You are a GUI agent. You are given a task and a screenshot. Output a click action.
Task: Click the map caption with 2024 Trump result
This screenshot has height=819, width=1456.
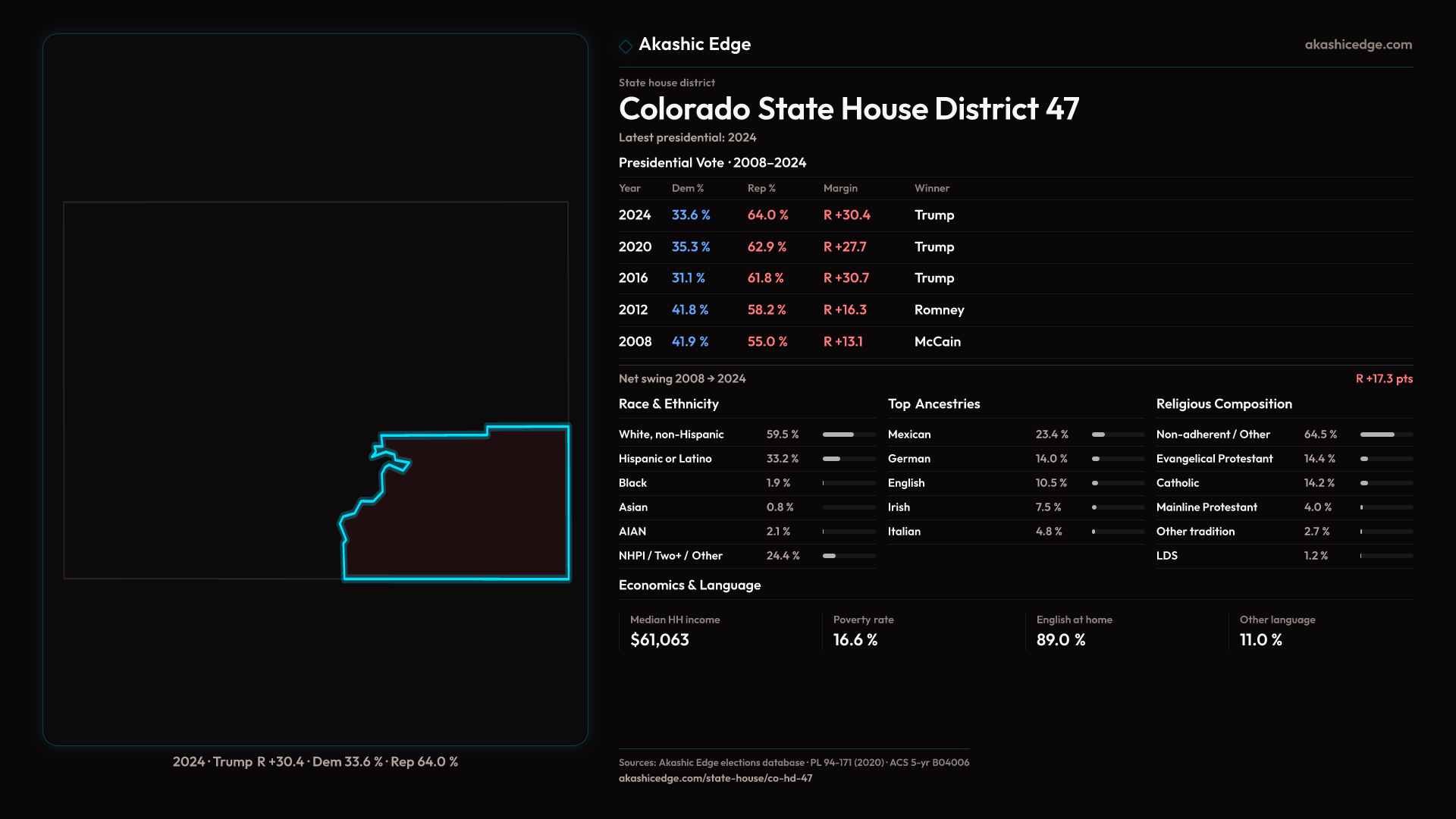315,762
